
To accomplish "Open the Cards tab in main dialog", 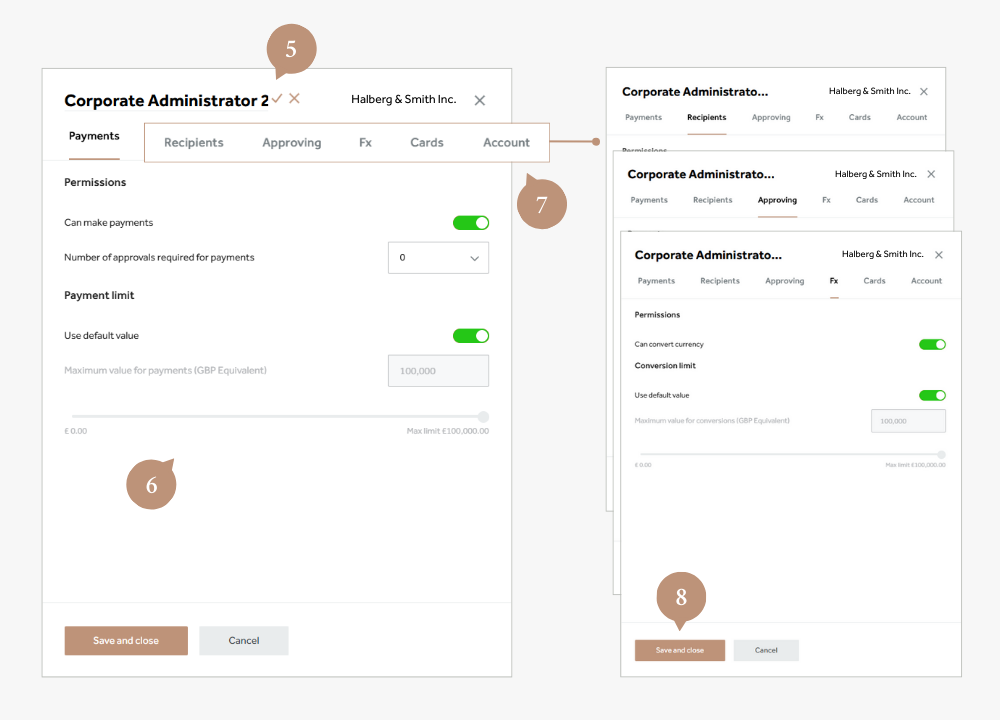I will click(427, 142).
